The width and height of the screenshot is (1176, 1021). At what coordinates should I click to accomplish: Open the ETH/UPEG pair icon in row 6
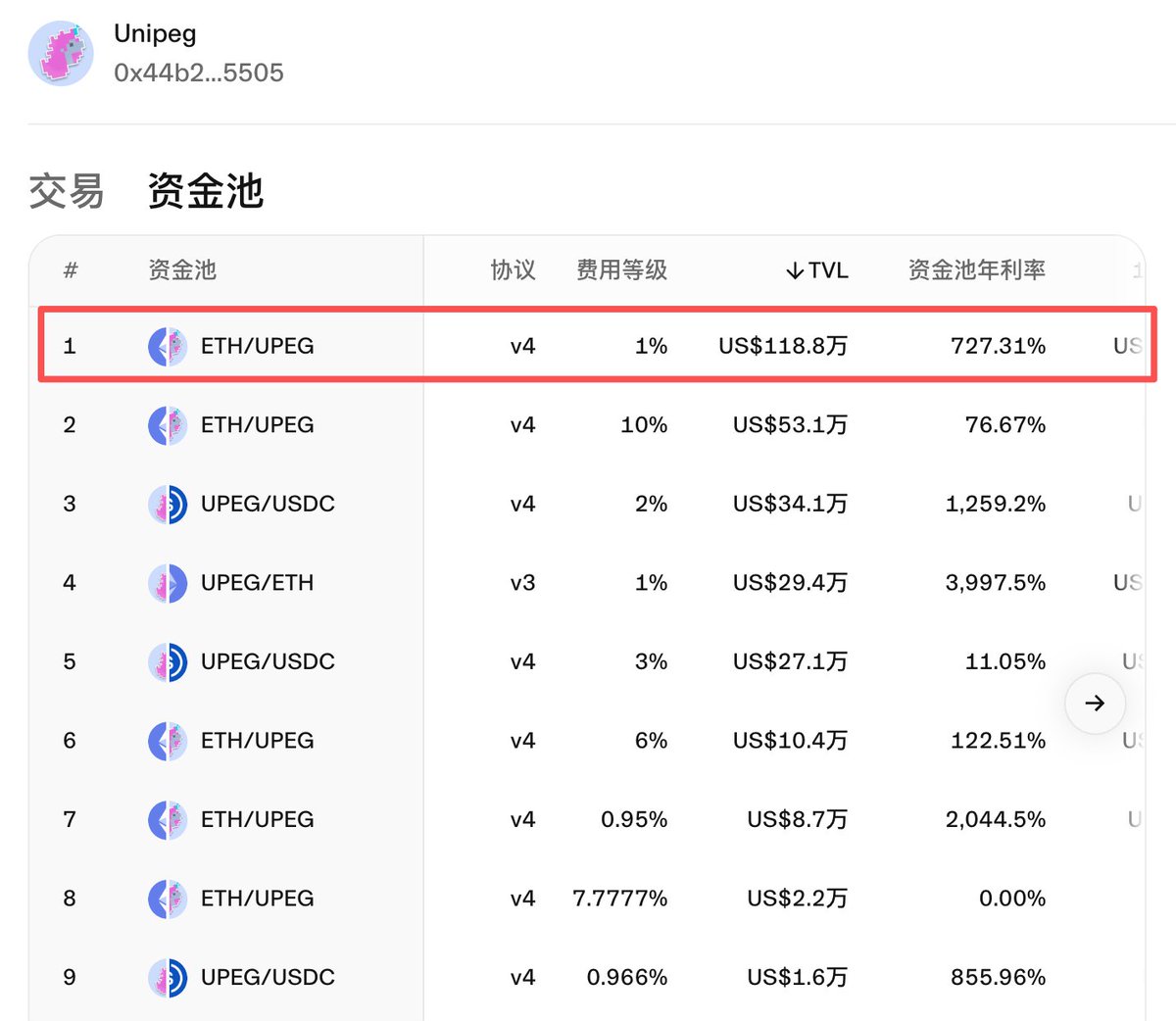(x=168, y=741)
